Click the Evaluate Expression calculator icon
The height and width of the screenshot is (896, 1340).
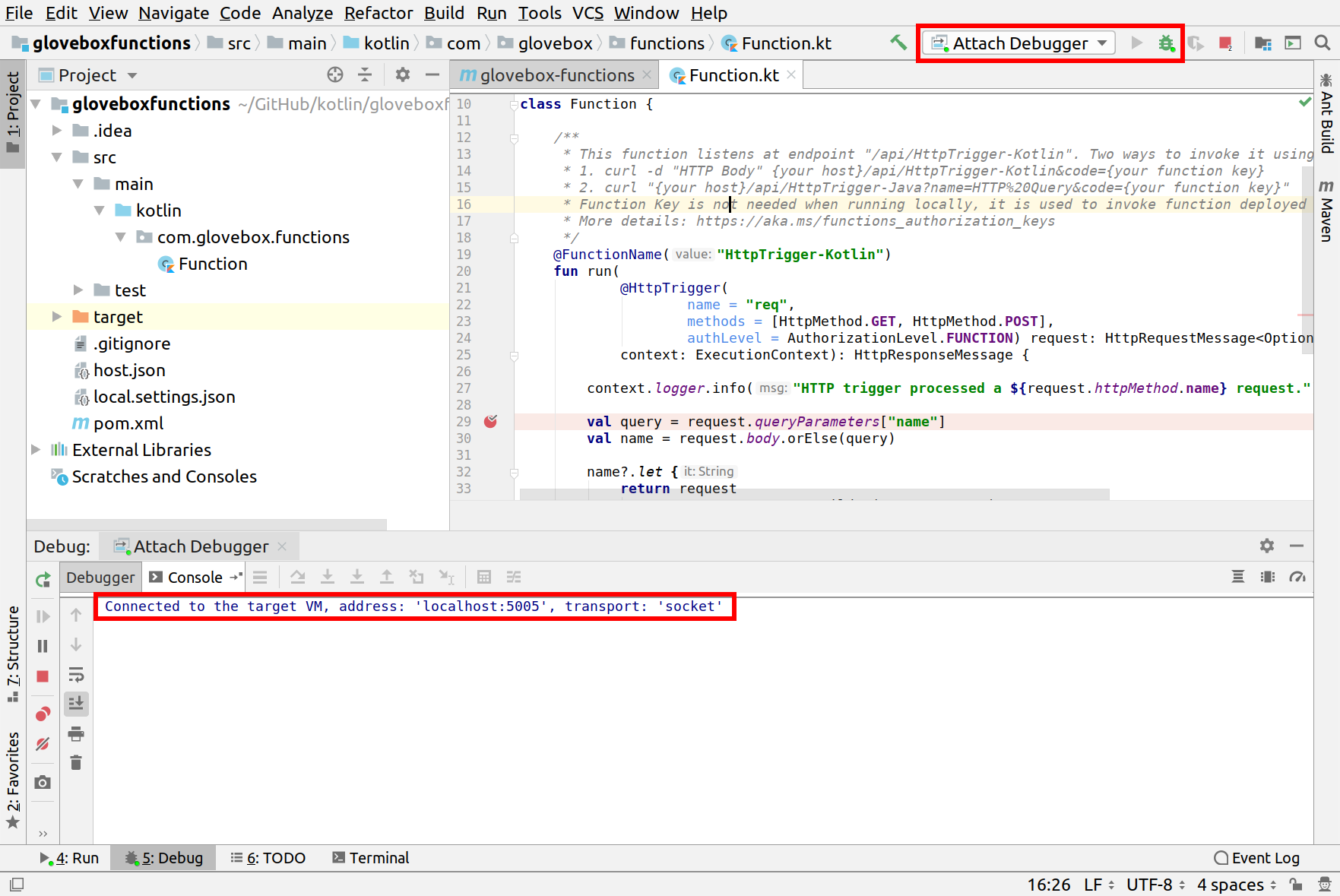pyautogui.click(x=484, y=577)
